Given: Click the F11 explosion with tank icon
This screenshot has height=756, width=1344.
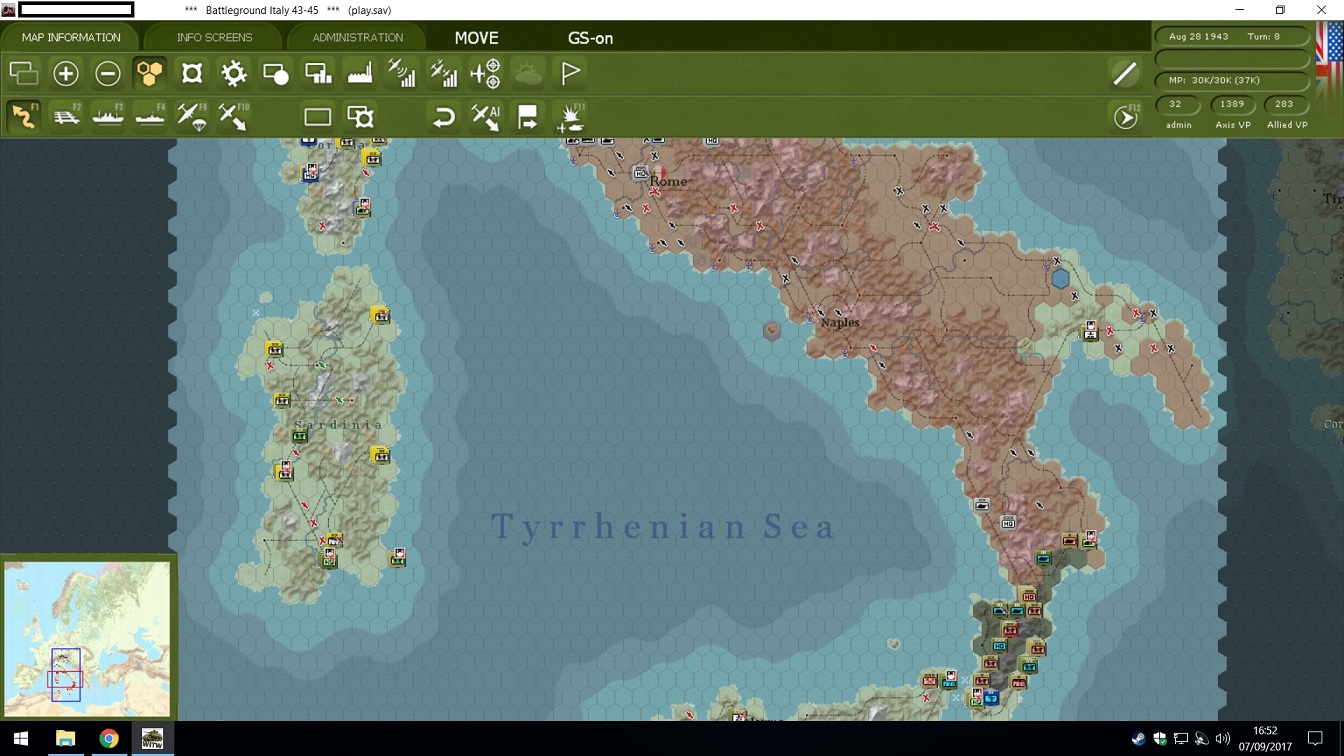Looking at the screenshot, I should [570, 117].
